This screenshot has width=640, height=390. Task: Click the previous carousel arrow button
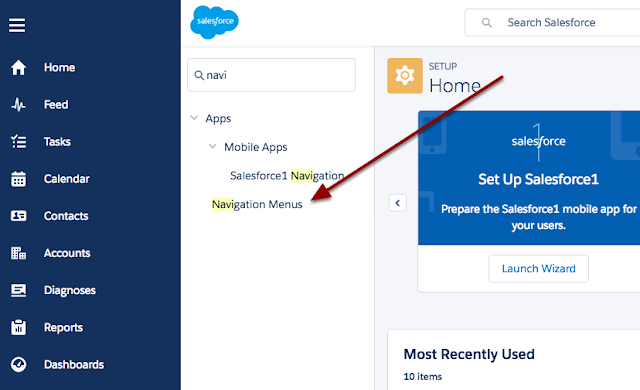[398, 203]
